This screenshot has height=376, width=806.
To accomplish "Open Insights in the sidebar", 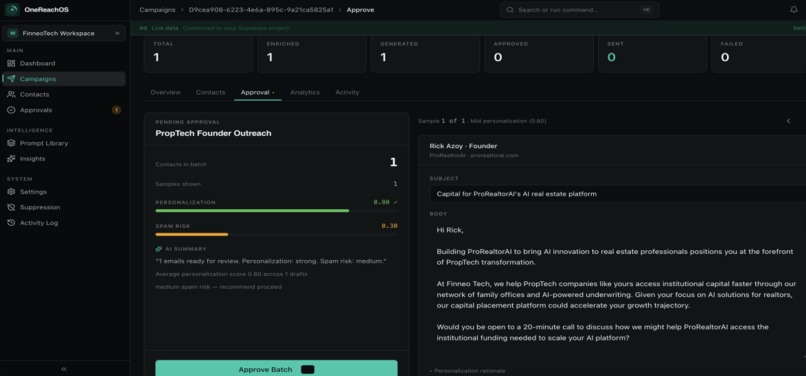I will click(x=64, y=159).
